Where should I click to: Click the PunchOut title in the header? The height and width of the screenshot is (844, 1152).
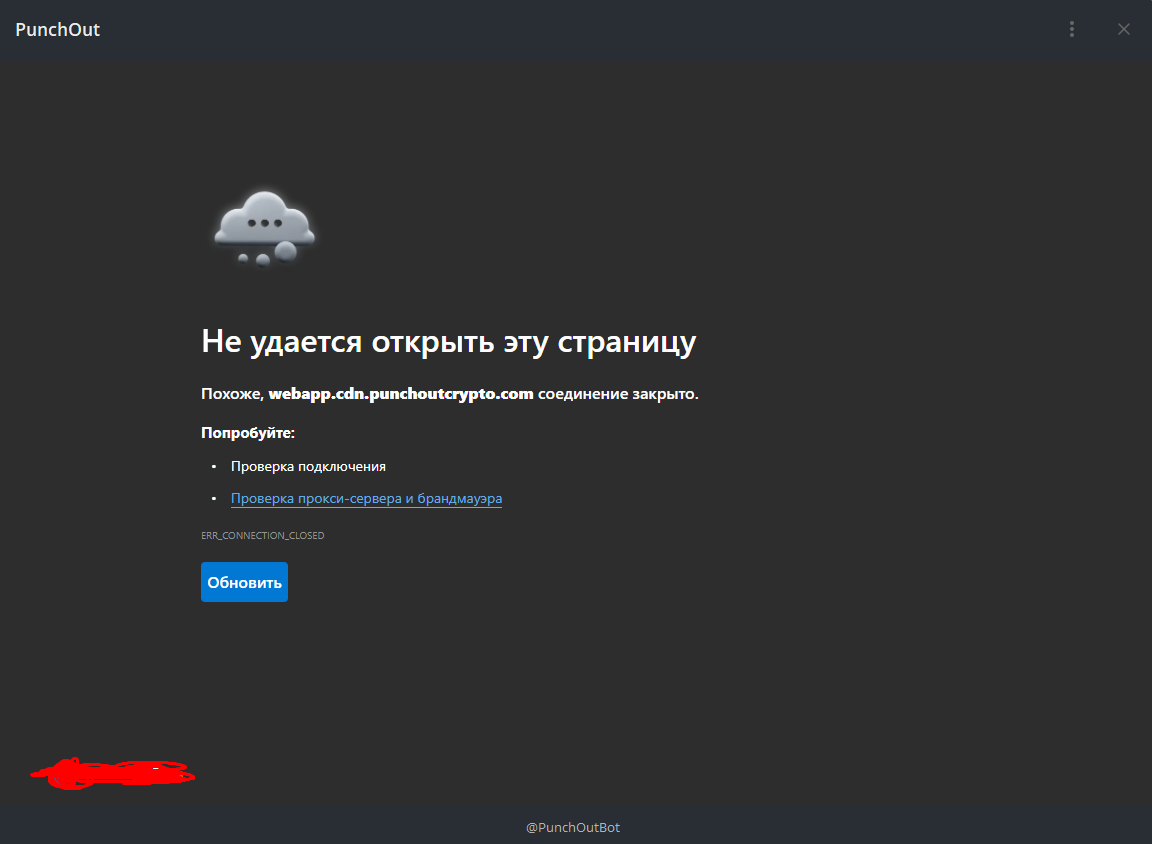[x=57, y=29]
